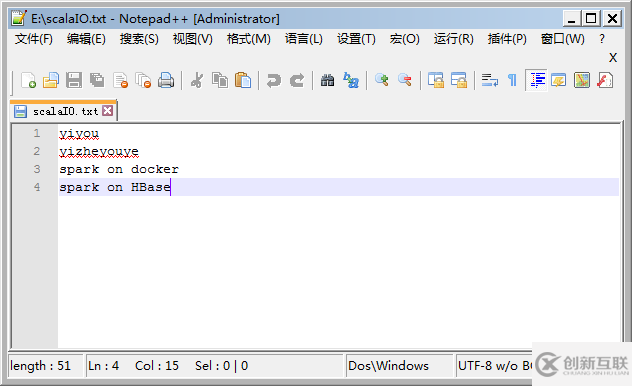Open the ? help menu
The image size is (632, 386).
click(x=602, y=39)
